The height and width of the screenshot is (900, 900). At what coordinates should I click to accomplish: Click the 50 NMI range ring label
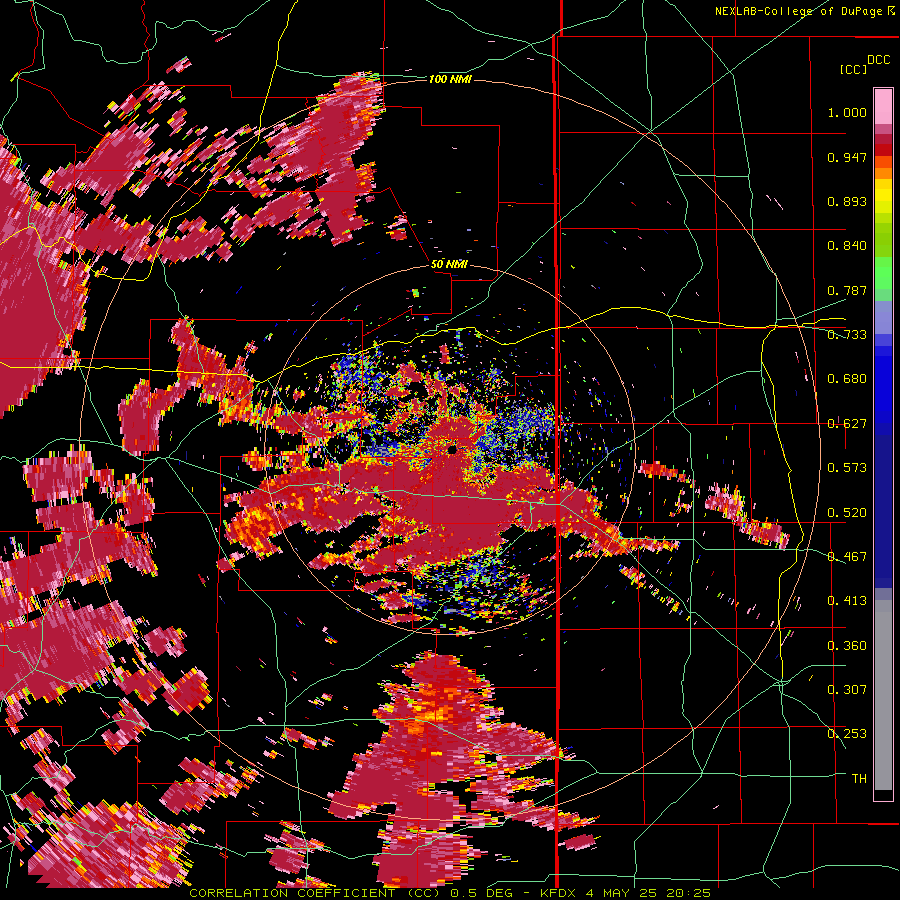pyautogui.click(x=449, y=264)
